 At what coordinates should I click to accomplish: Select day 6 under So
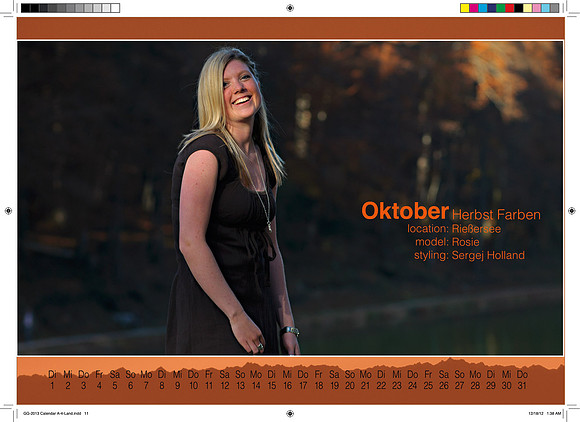coord(131,386)
